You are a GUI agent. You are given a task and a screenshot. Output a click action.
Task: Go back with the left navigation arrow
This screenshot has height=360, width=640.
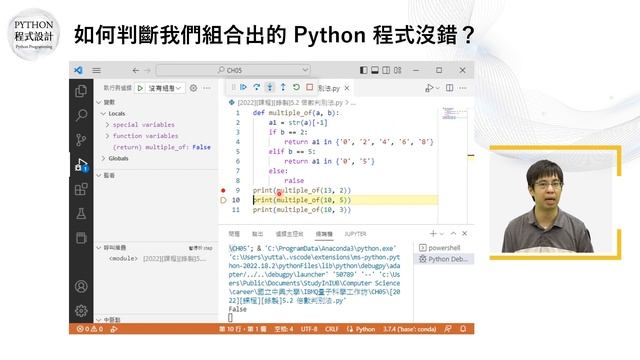pyautogui.click(x=136, y=70)
